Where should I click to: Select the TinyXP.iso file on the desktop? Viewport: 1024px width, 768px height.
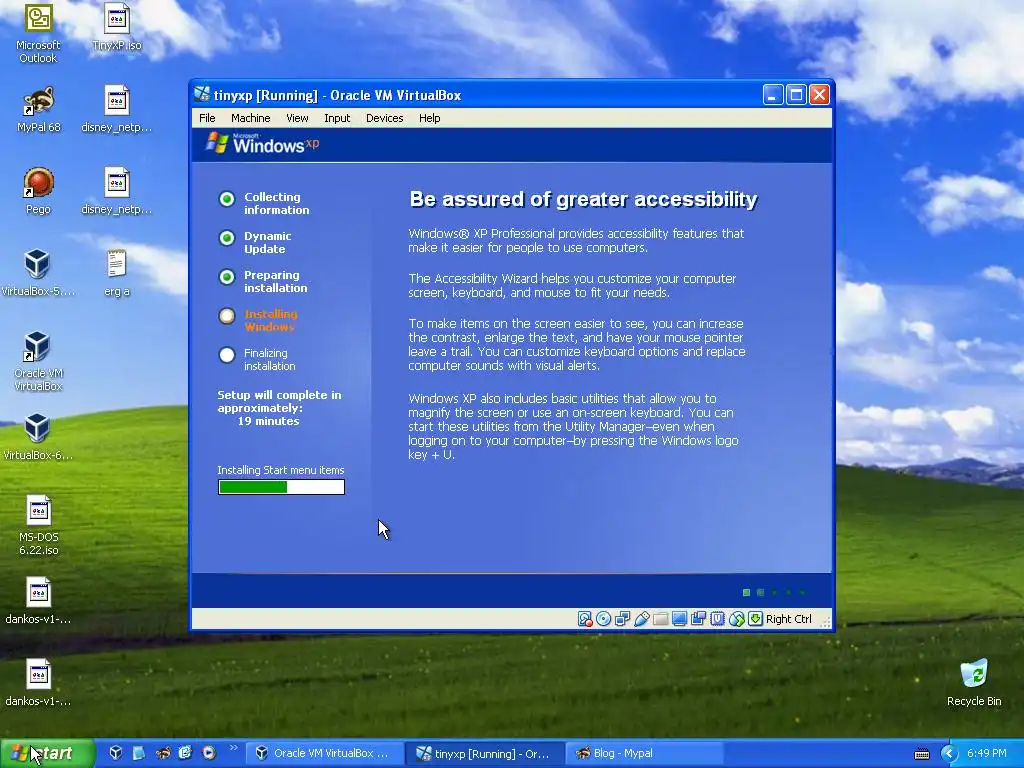click(116, 27)
